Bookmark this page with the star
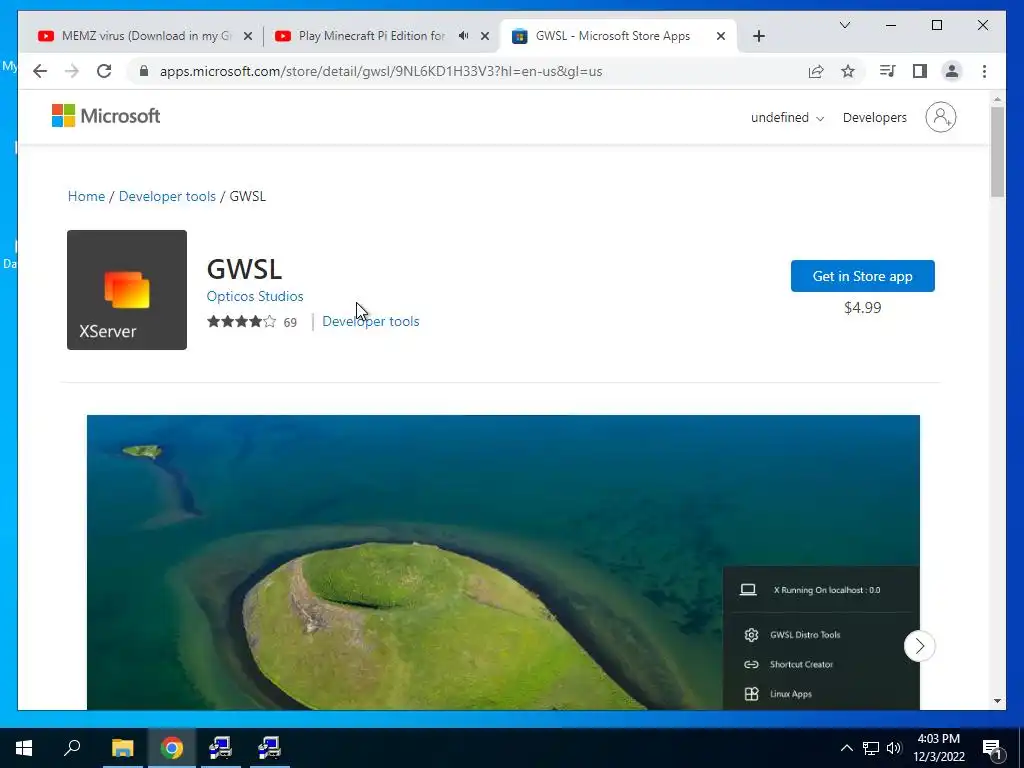Viewport: 1024px width, 768px height. [848, 71]
